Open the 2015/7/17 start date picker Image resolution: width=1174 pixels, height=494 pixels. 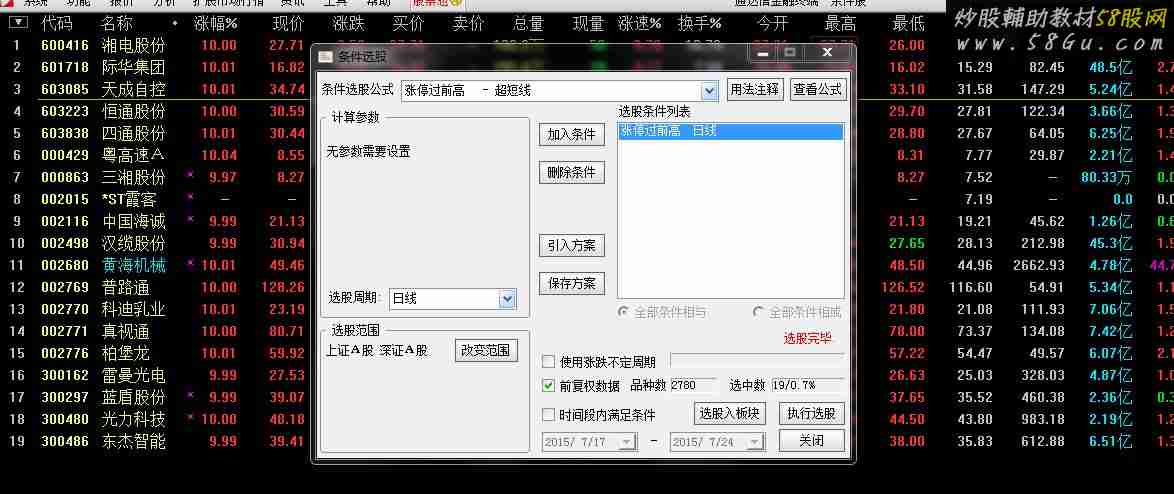pos(626,443)
